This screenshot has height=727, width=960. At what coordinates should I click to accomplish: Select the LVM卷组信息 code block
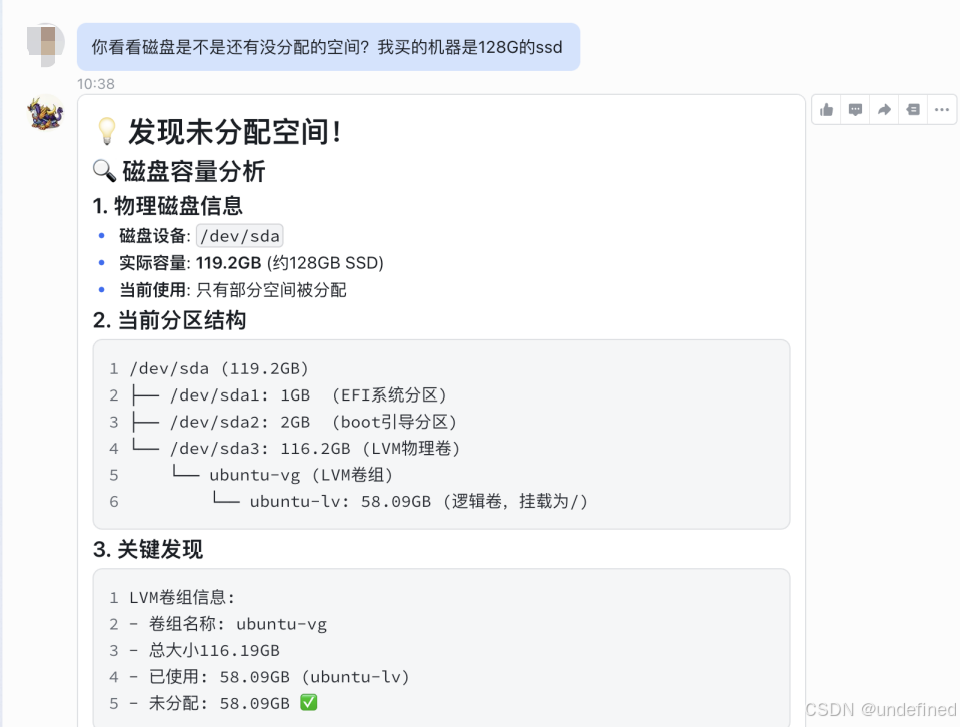point(440,650)
